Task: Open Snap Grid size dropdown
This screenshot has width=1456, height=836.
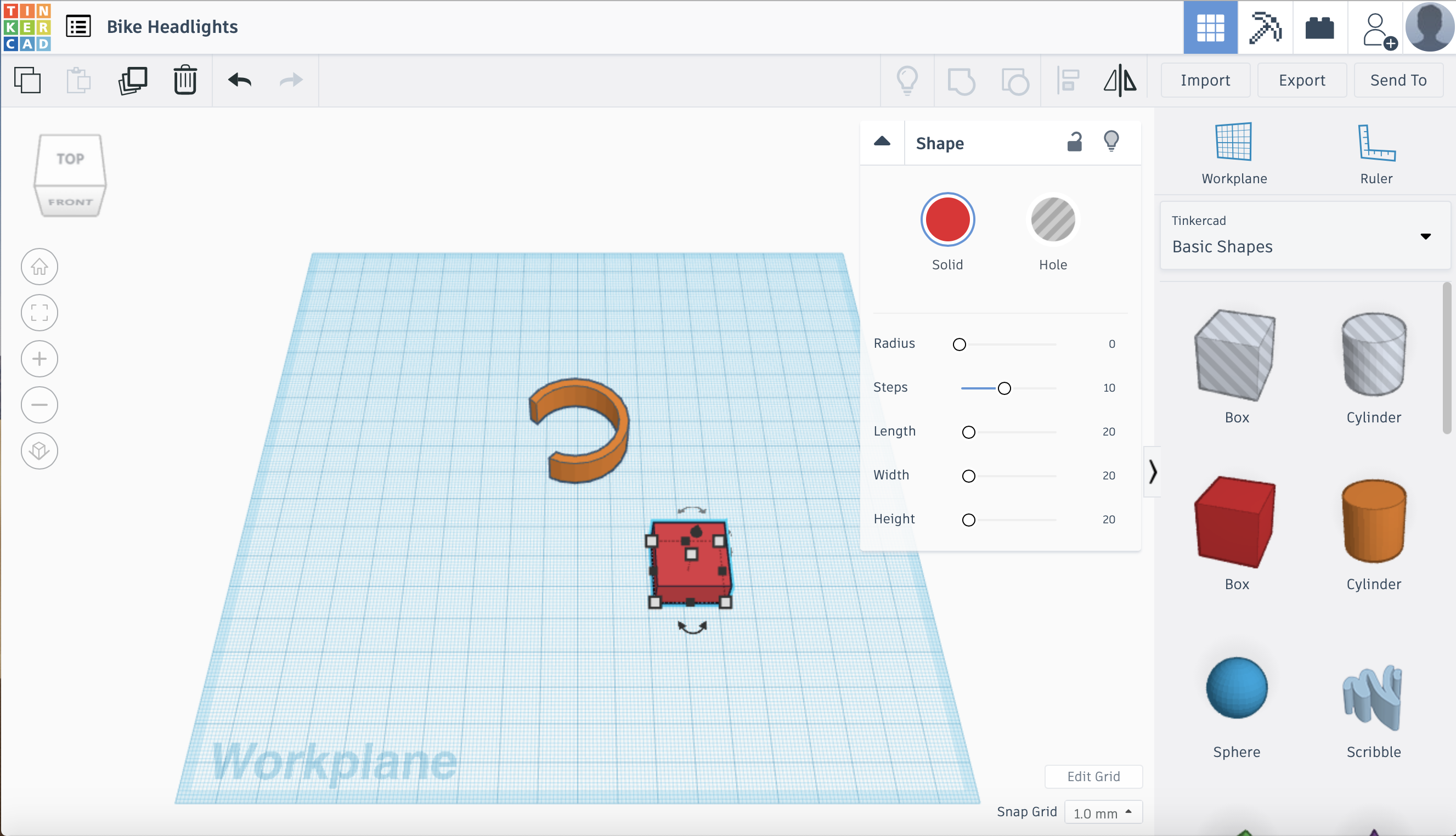Action: click(1103, 812)
